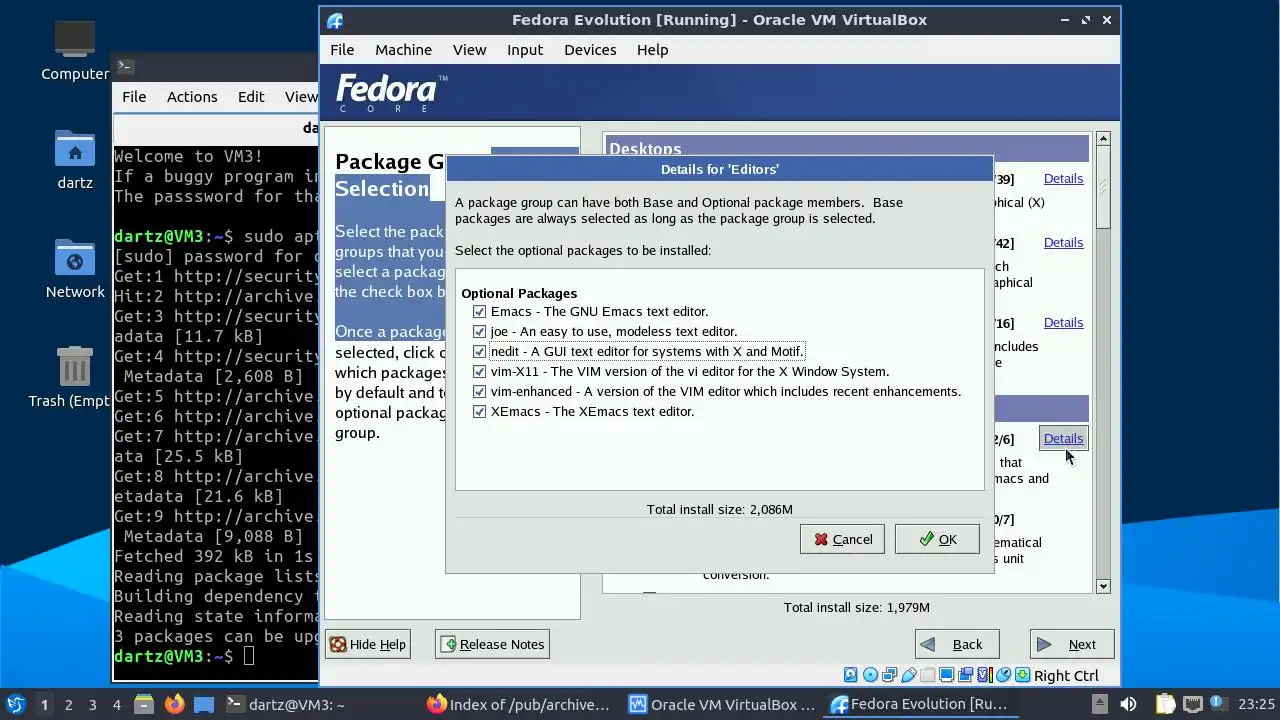Image resolution: width=1280 pixels, height=720 pixels.
Task: Click the shared folders status icon
Action: pos(928,675)
